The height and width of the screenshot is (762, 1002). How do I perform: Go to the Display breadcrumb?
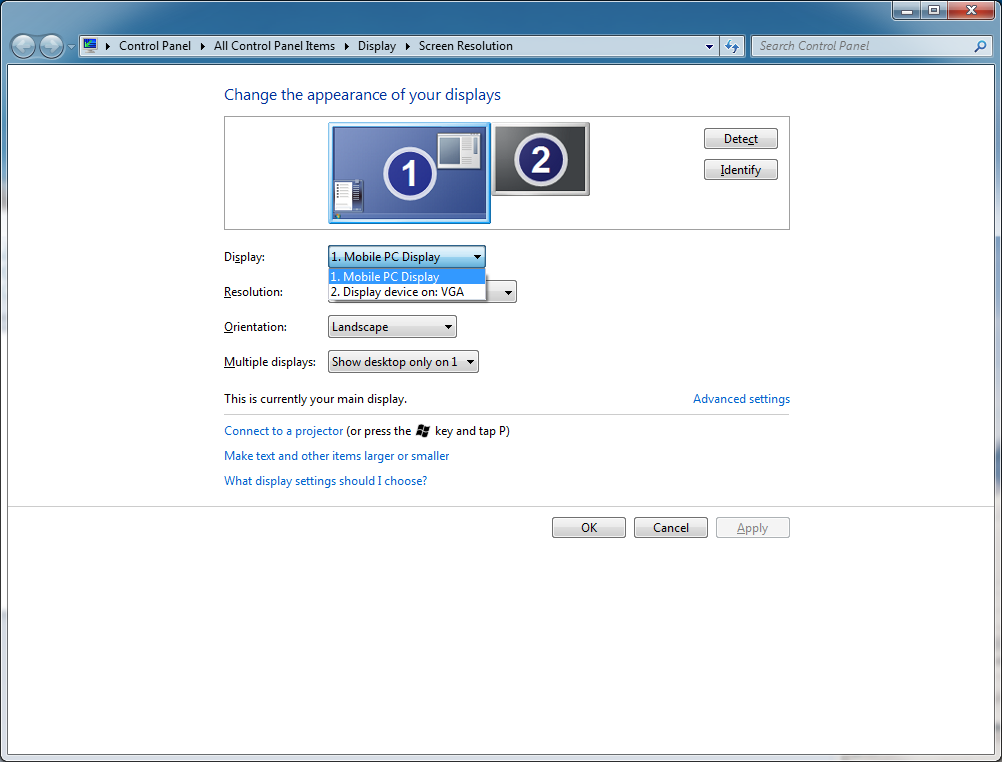[376, 46]
